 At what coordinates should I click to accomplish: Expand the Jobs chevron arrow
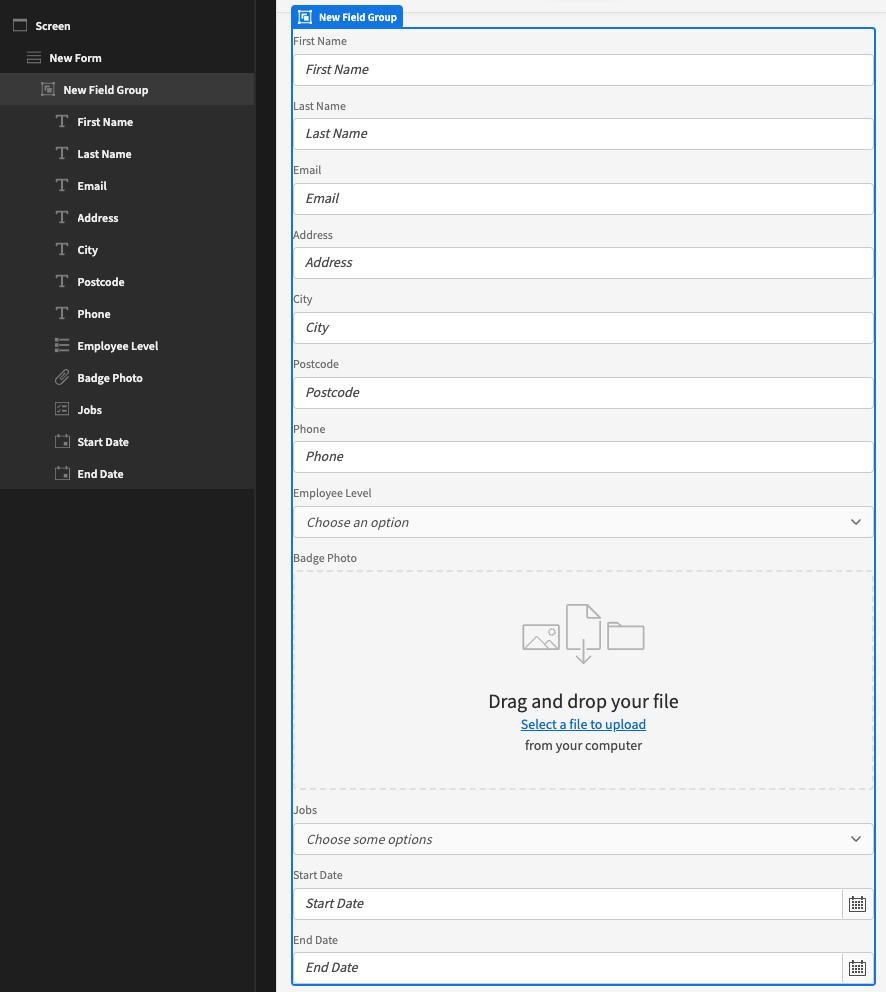[856, 839]
